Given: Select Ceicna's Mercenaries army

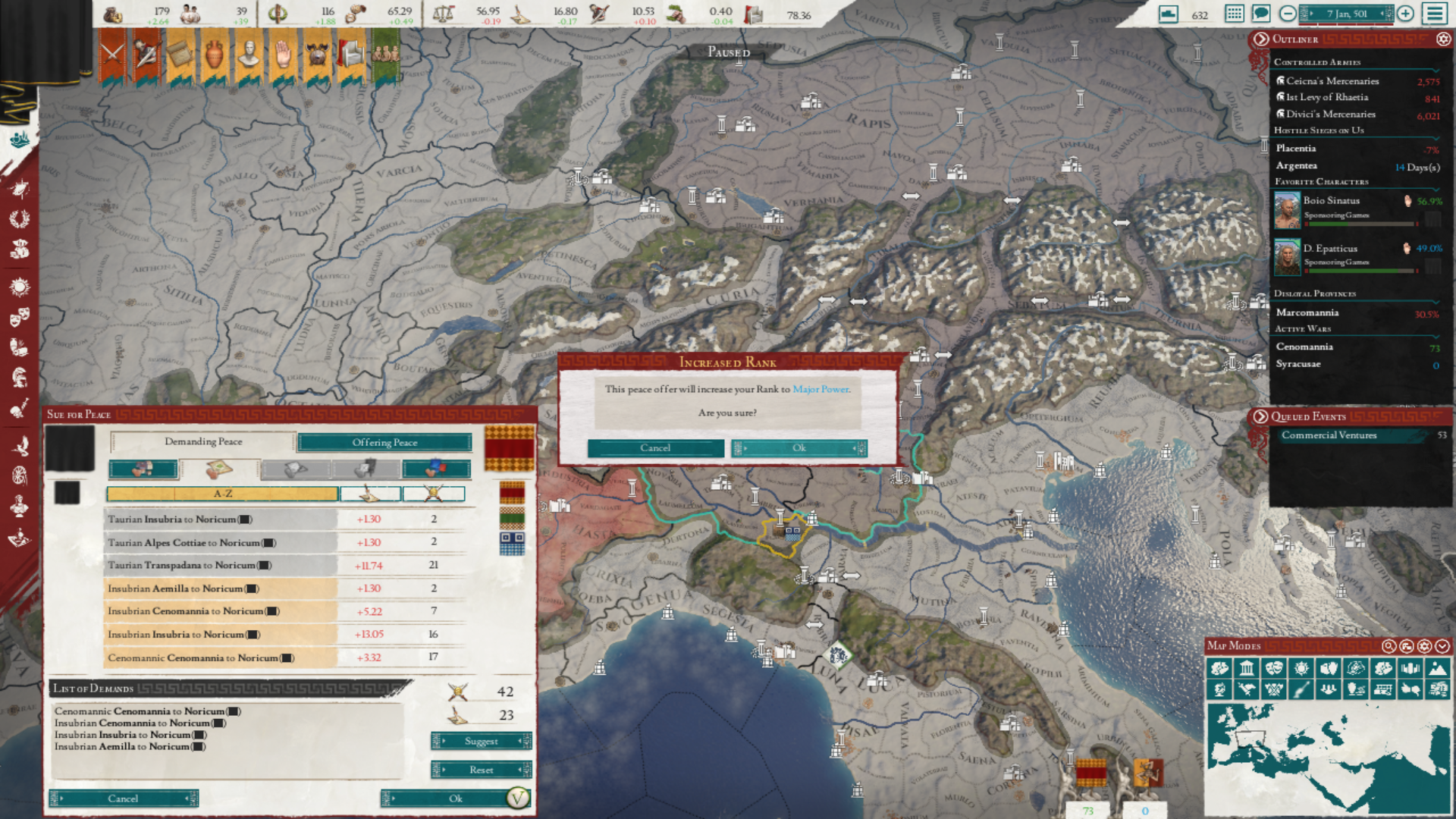Looking at the screenshot, I should [1357, 80].
